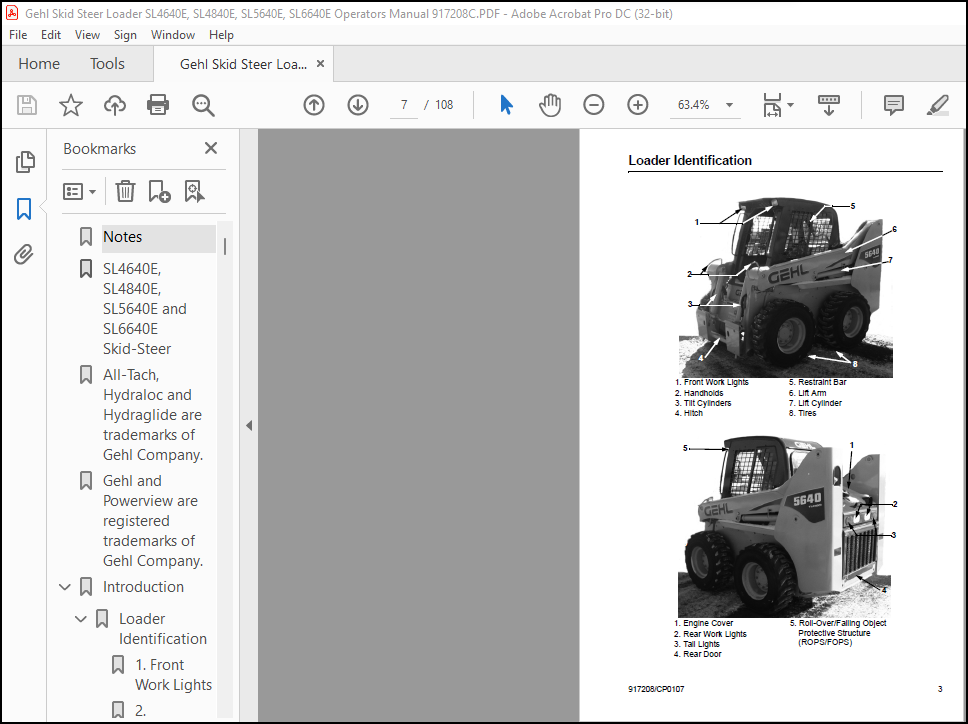Open Attachments paperclip panel
968x724 pixels.
tap(24, 254)
